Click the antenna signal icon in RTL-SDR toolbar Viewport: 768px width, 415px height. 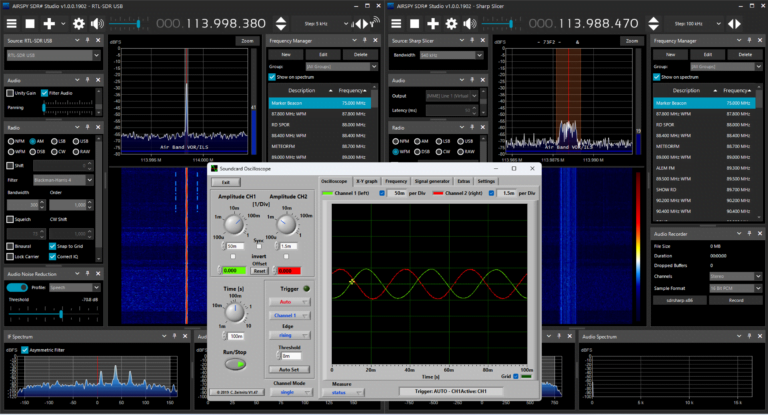click(x=375, y=23)
